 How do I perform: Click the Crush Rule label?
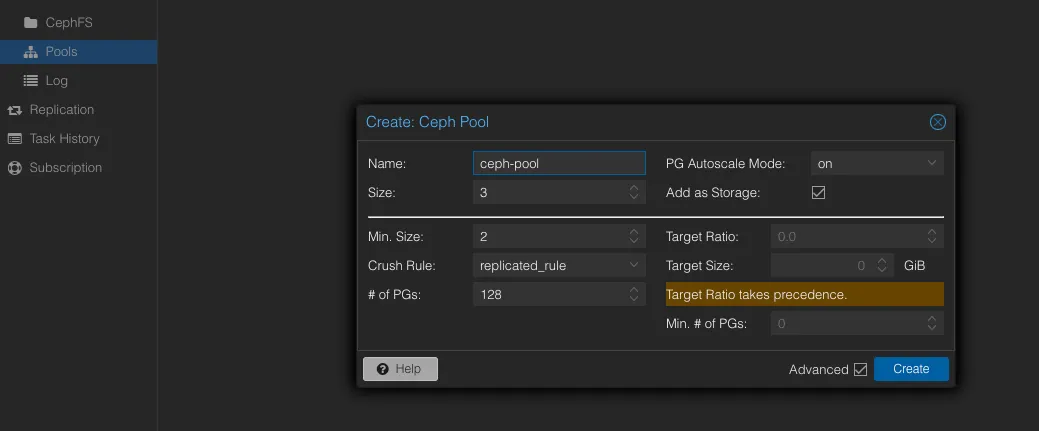point(402,265)
